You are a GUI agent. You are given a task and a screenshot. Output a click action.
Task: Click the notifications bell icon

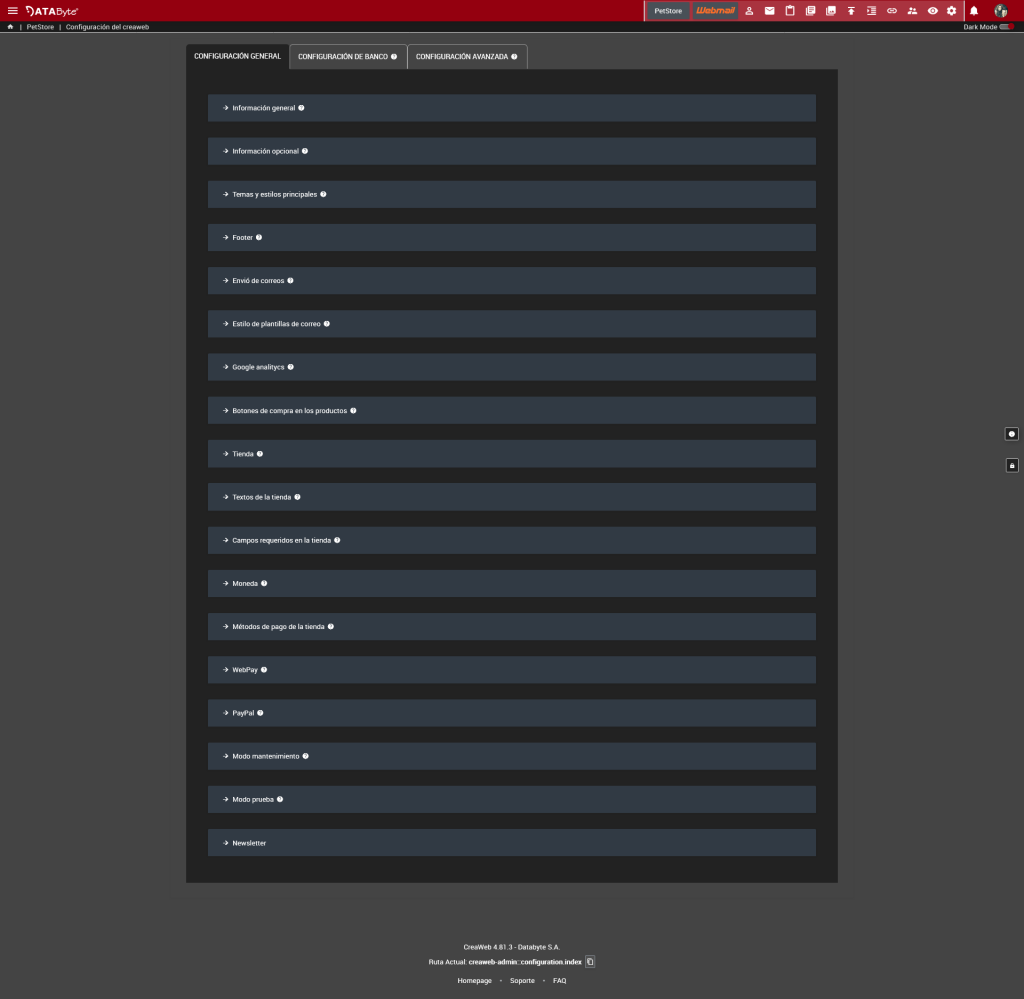[974, 11]
